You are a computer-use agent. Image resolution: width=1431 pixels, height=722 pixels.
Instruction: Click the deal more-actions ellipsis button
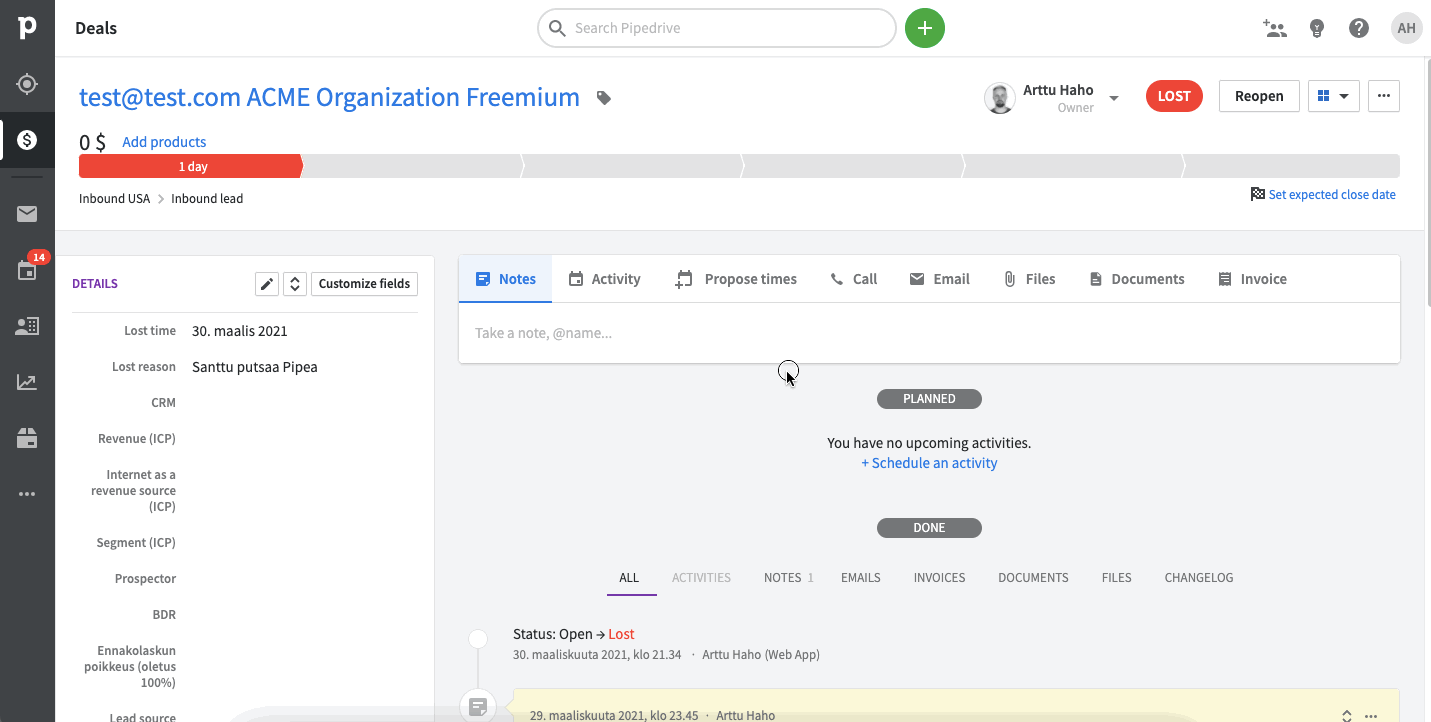[x=1384, y=96]
